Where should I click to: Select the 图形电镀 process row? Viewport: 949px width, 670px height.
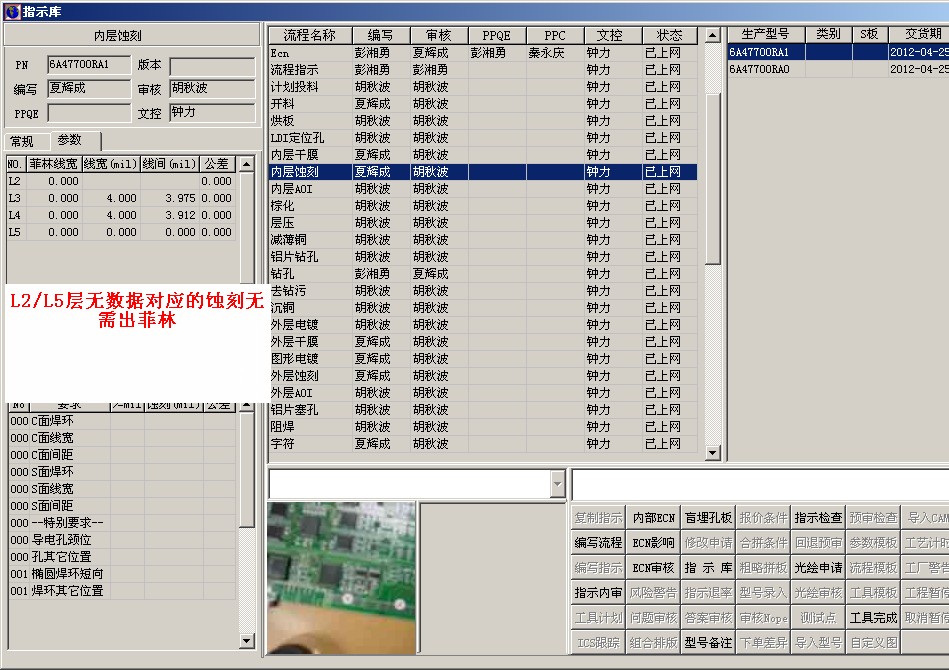click(x=483, y=359)
